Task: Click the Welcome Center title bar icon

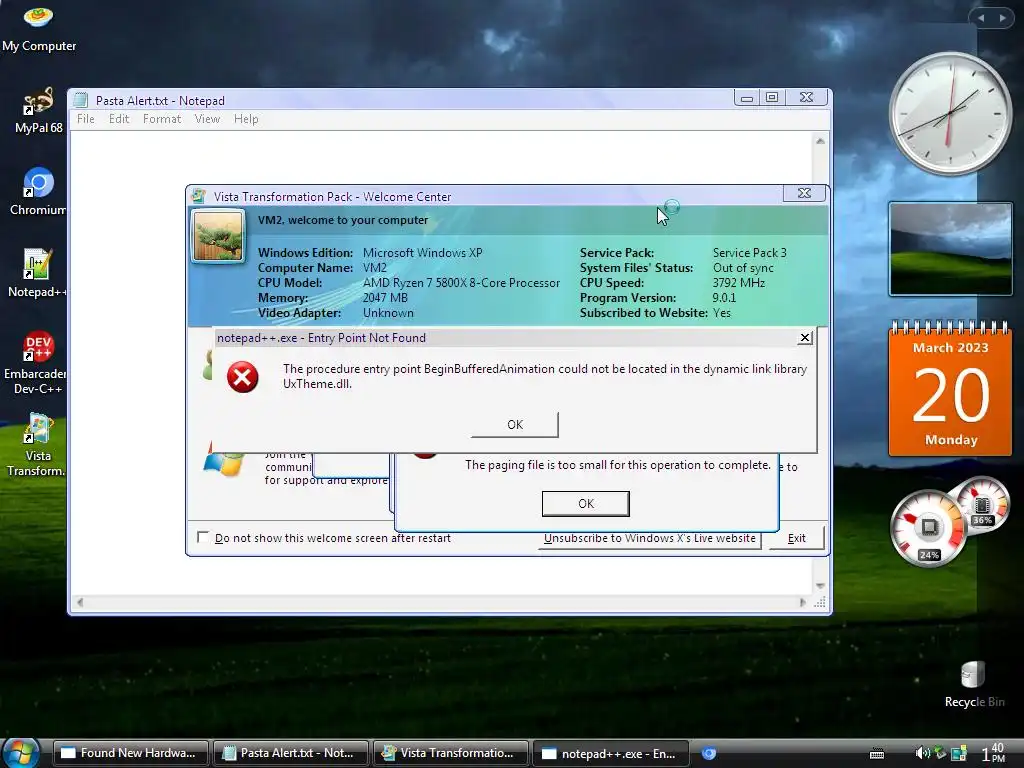Action: (199, 196)
